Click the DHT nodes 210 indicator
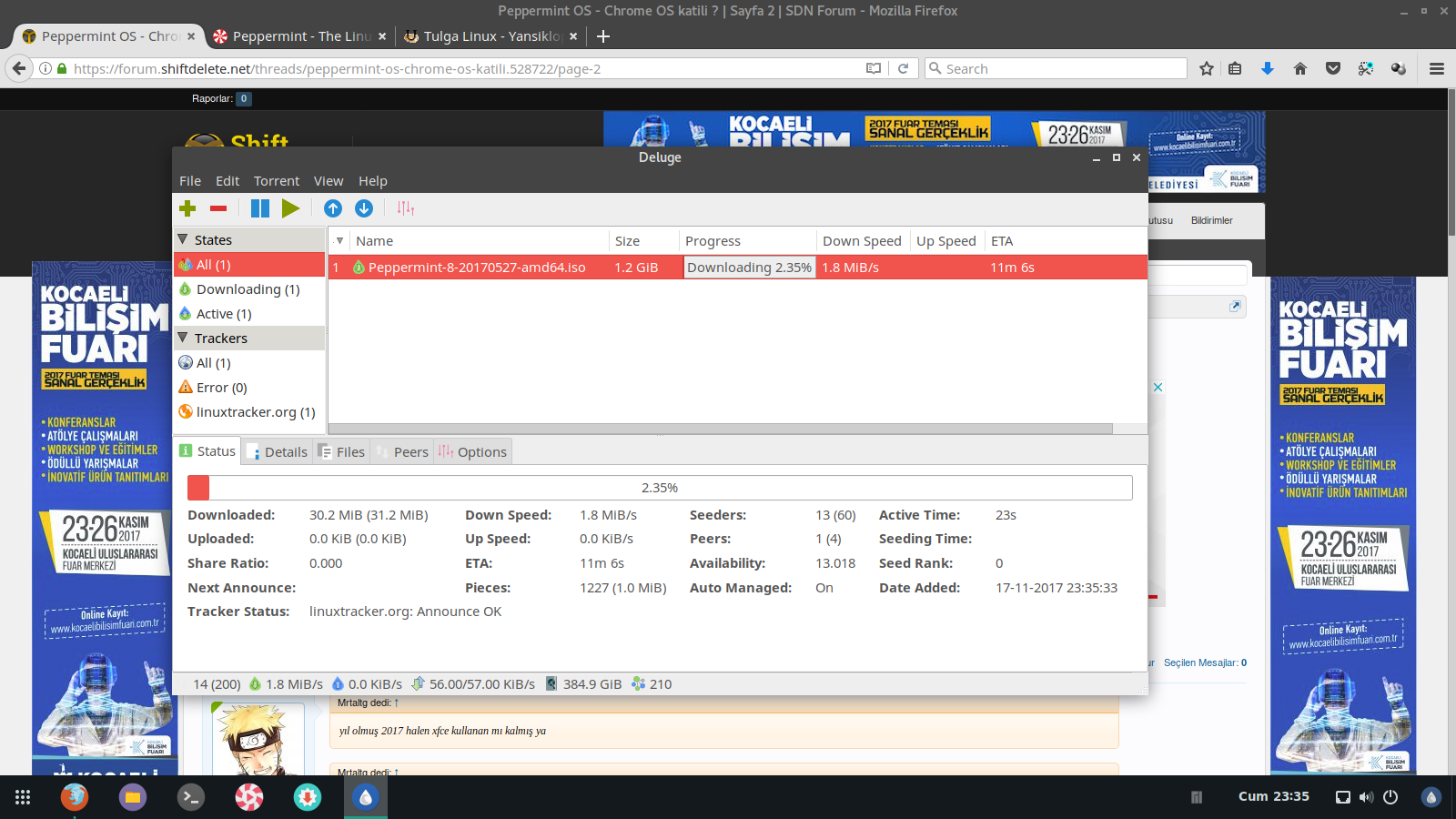This screenshot has width=1456, height=819. 652,684
